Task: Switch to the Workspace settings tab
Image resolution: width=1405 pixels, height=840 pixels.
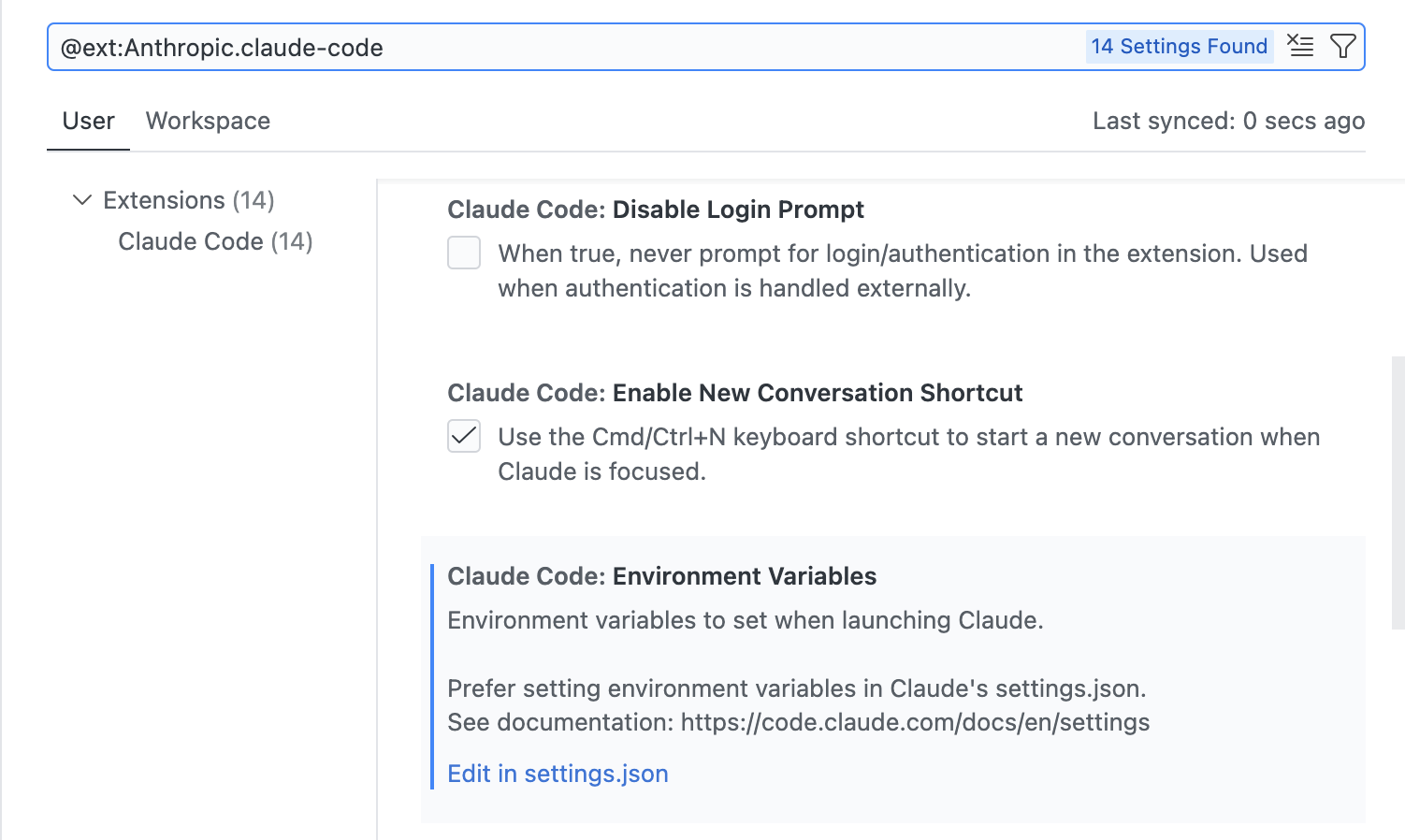Action: tap(208, 121)
